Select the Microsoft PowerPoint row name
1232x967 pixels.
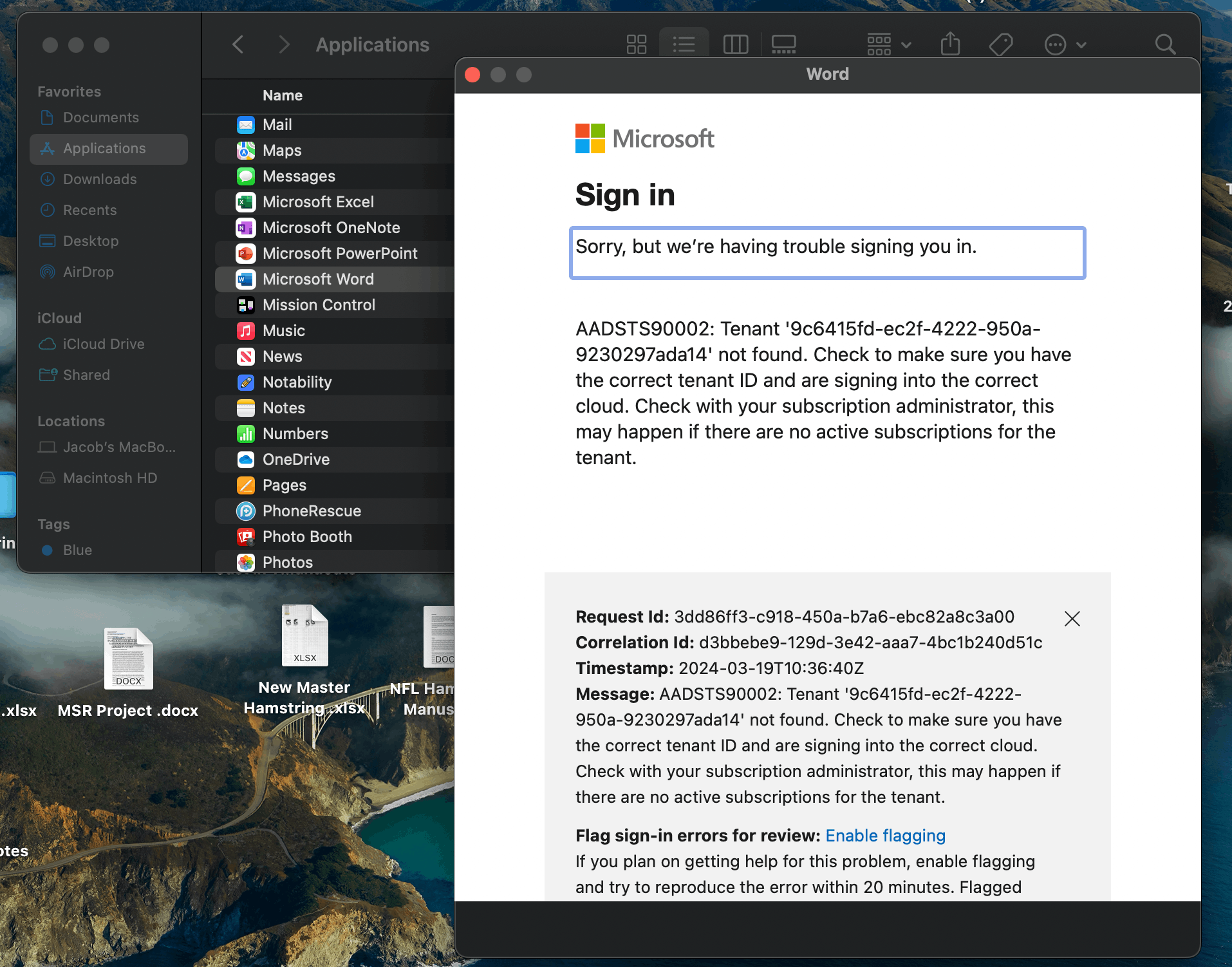click(340, 254)
